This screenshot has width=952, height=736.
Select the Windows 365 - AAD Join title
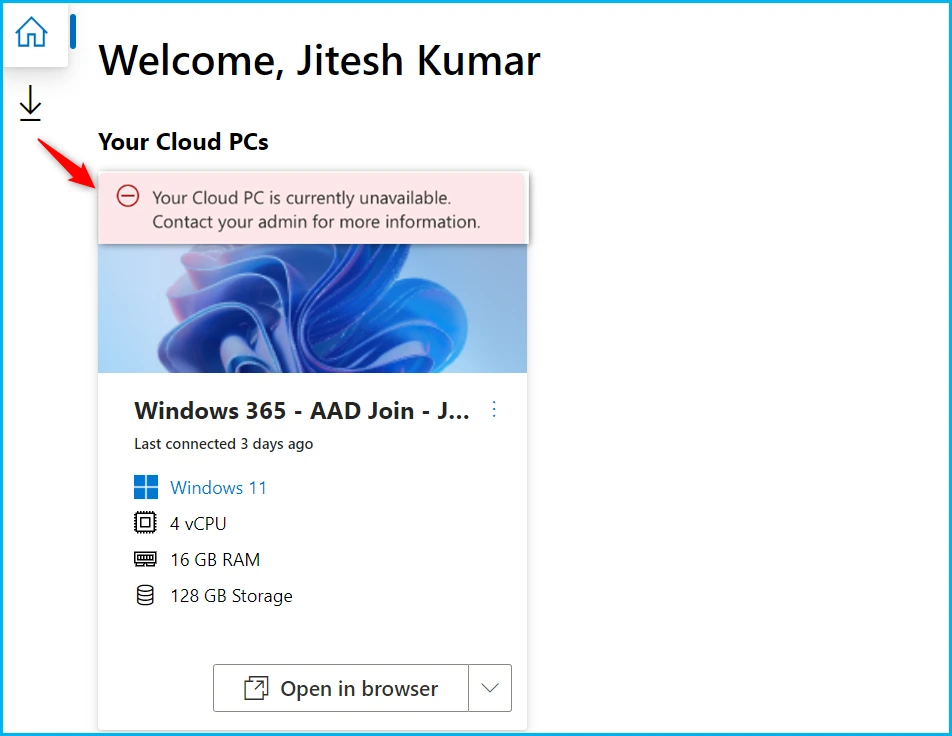click(x=302, y=411)
